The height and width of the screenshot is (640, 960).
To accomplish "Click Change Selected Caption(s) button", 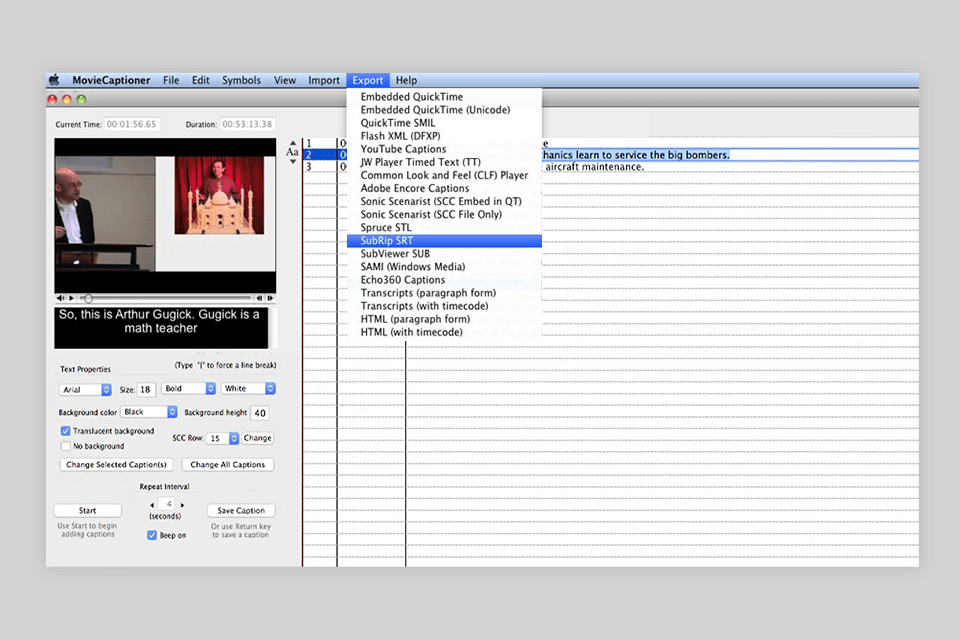I will pyautogui.click(x=116, y=465).
